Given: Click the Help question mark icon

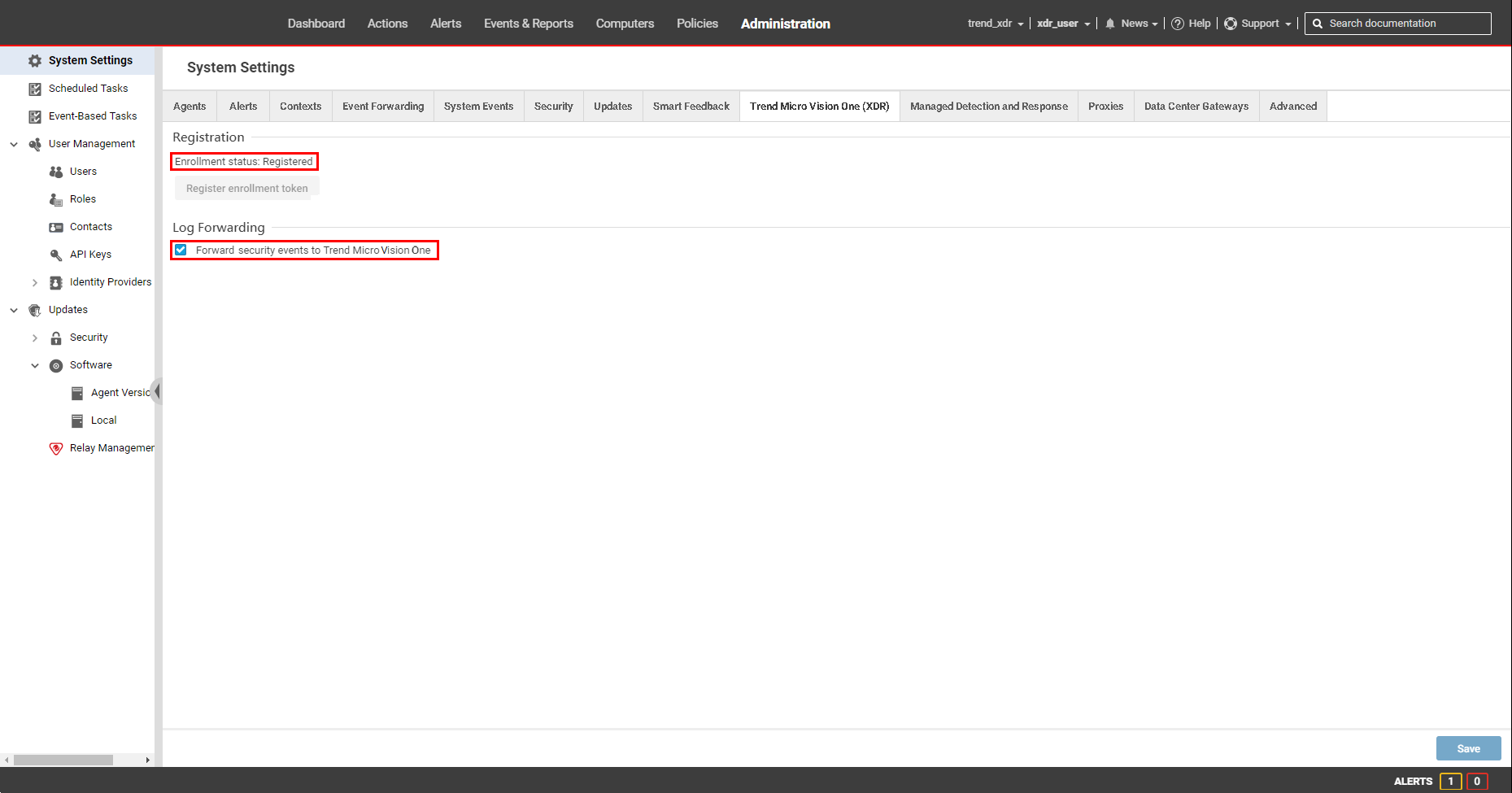Looking at the screenshot, I should [1179, 23].
